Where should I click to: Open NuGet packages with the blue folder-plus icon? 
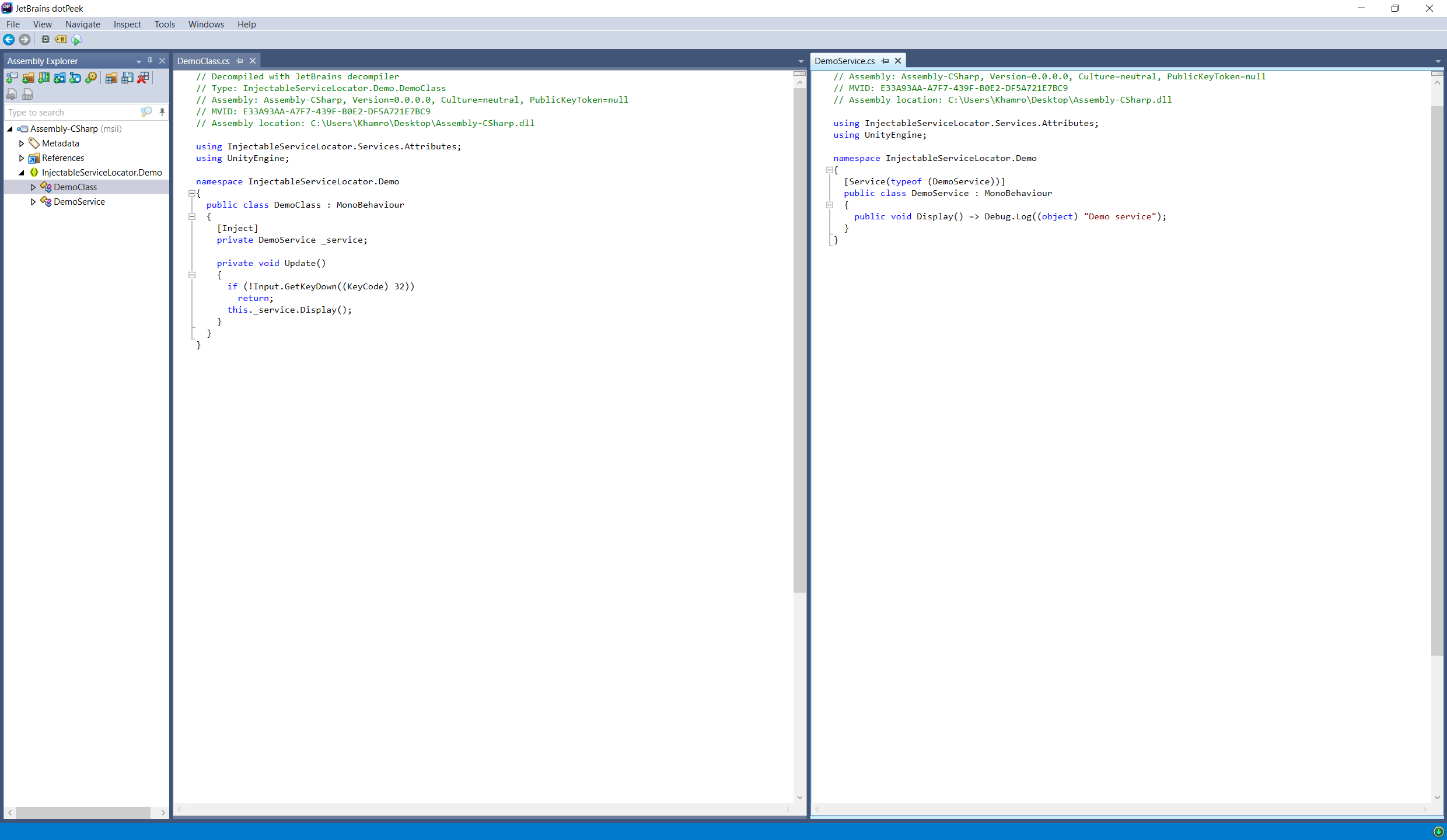[59, 78]
